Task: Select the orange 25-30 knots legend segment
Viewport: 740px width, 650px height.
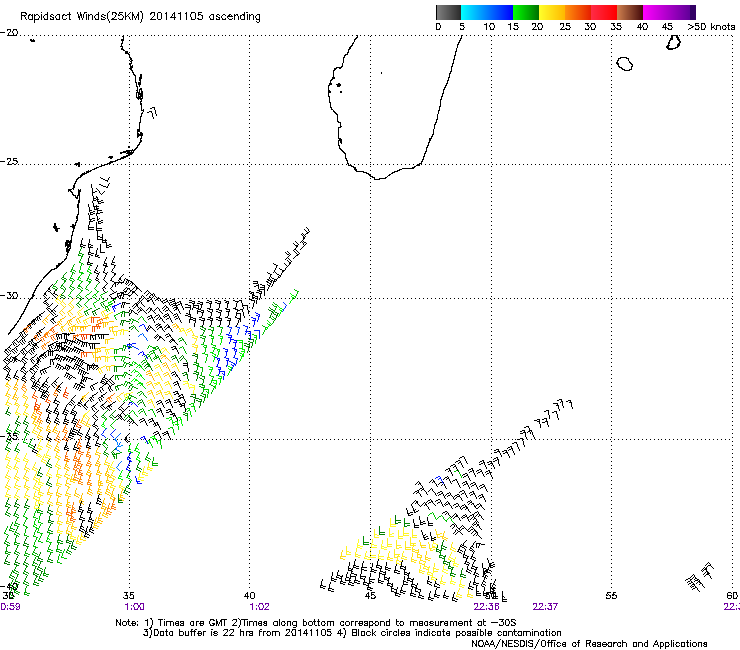Action: (x=578, y=12)
